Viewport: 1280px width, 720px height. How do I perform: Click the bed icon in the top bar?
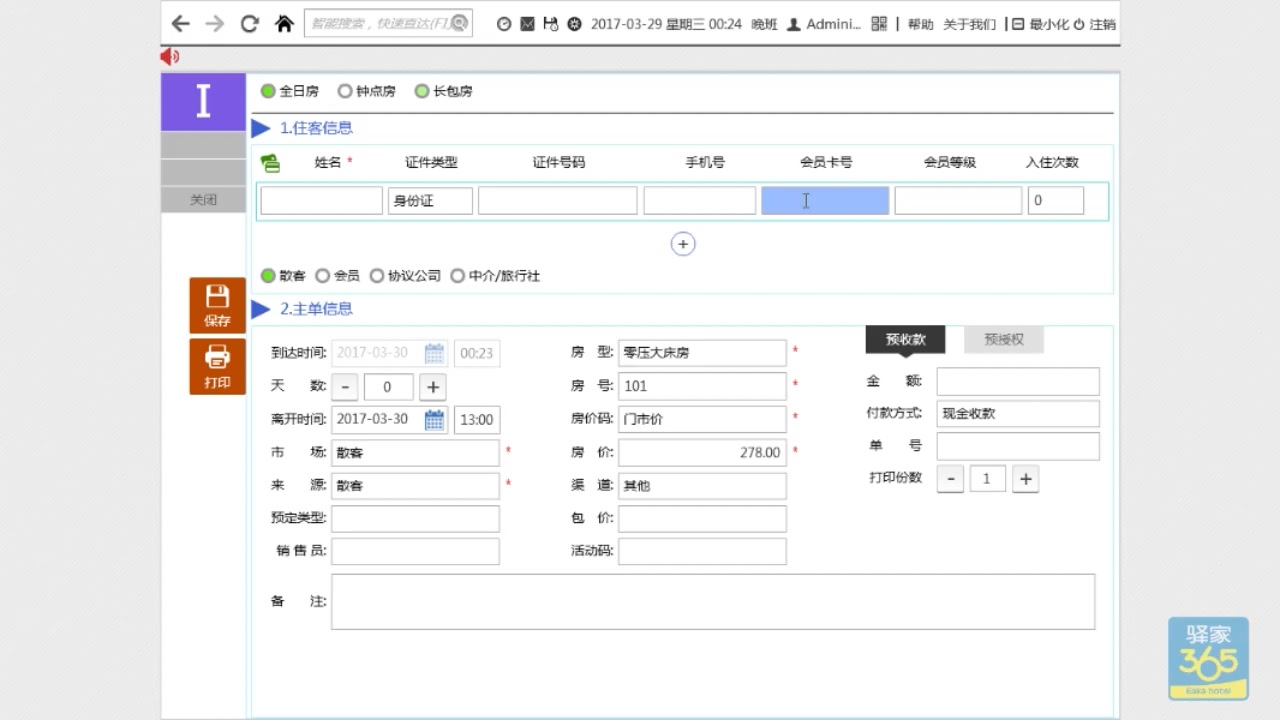click(551, 24)
